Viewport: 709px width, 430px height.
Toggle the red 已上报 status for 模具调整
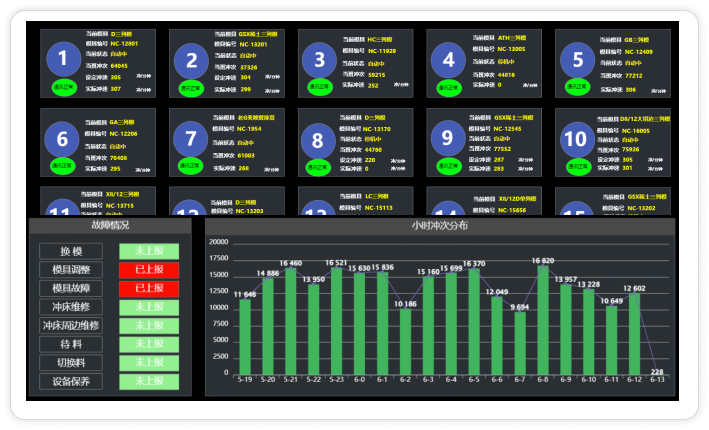coord(148,269)
